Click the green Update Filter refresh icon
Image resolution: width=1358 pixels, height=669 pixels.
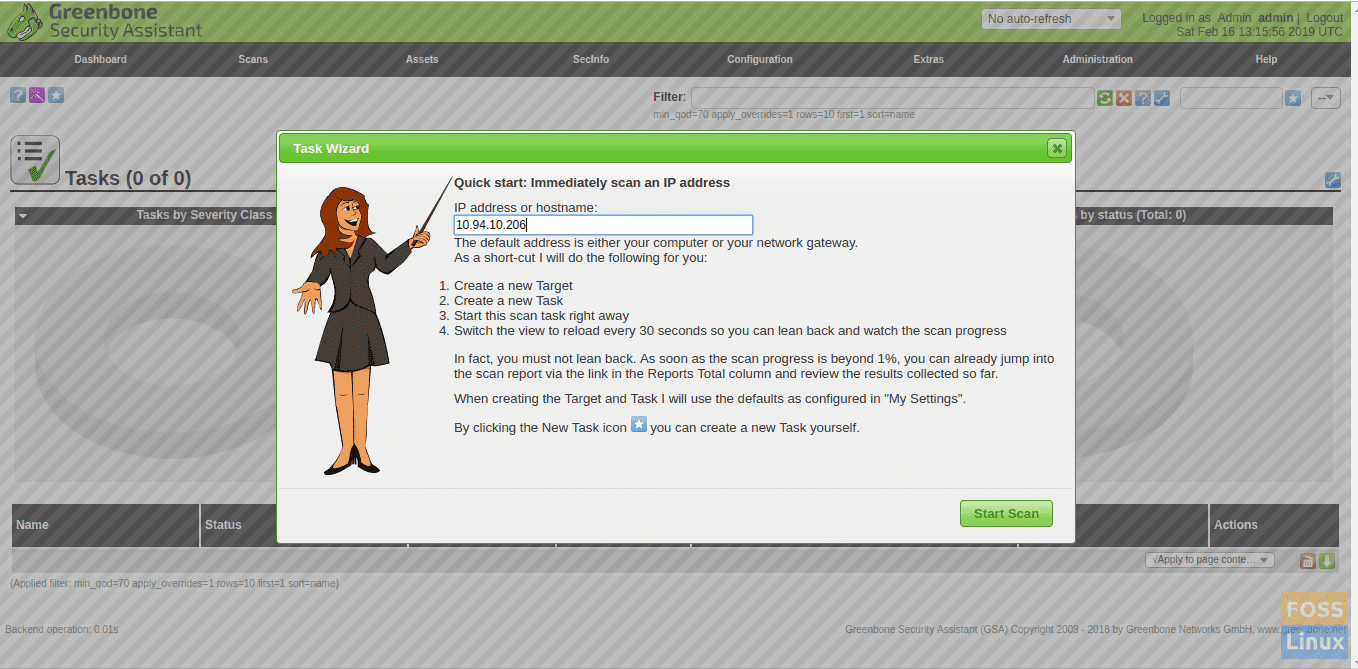click(1105, 98)
